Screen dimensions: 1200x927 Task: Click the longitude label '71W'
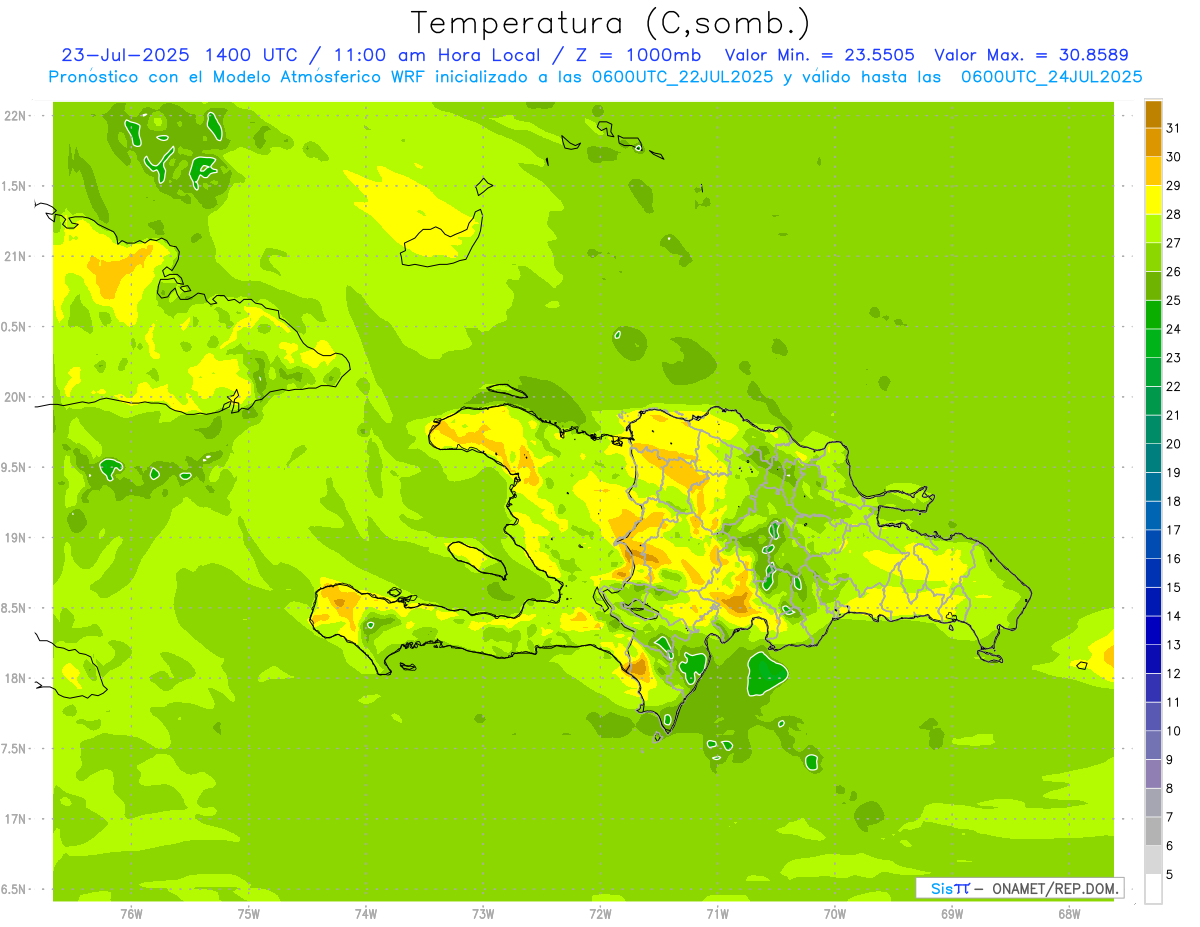[x=717, y=914]
